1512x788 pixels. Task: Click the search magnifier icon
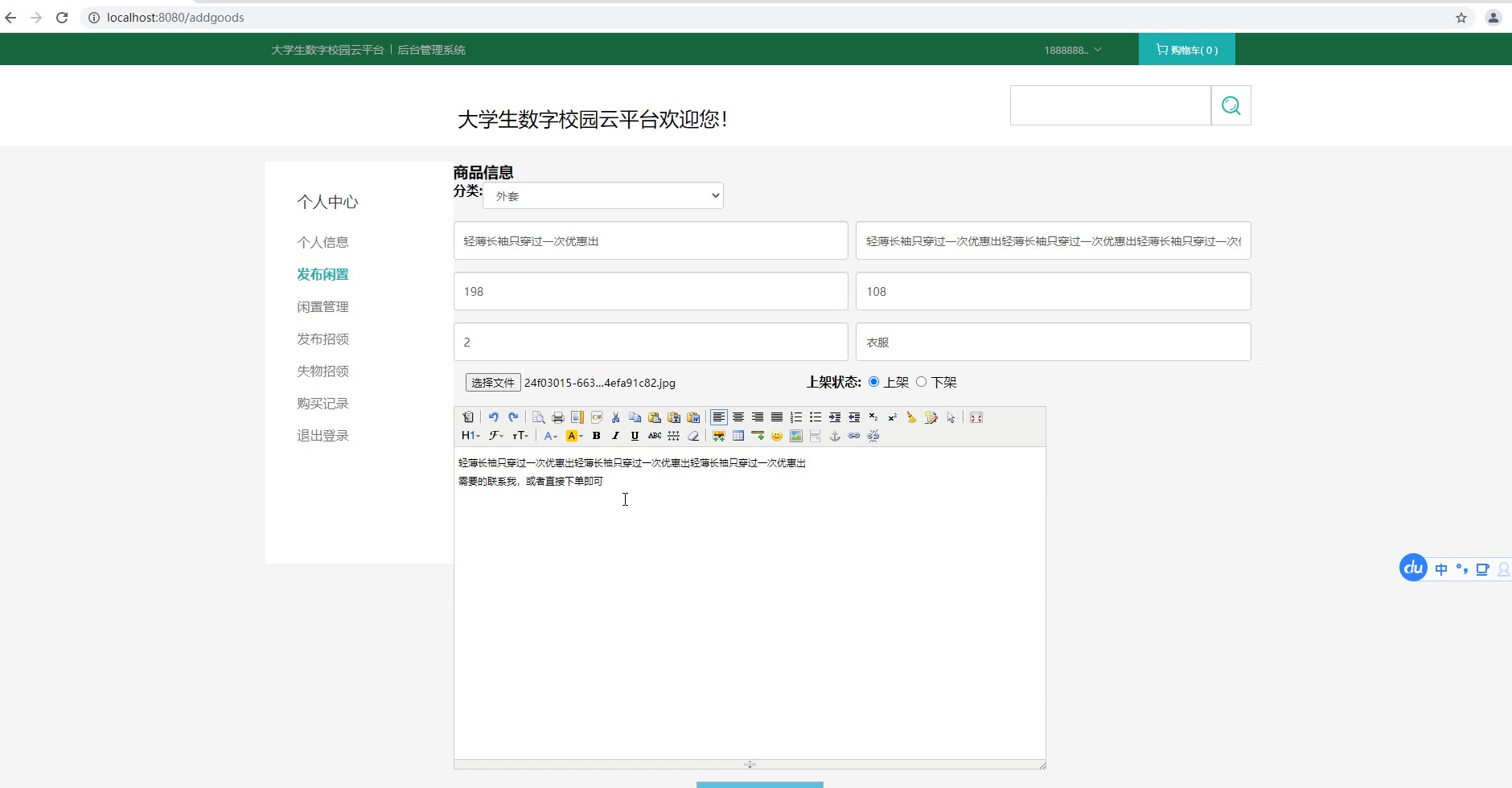click(1231, 105)
